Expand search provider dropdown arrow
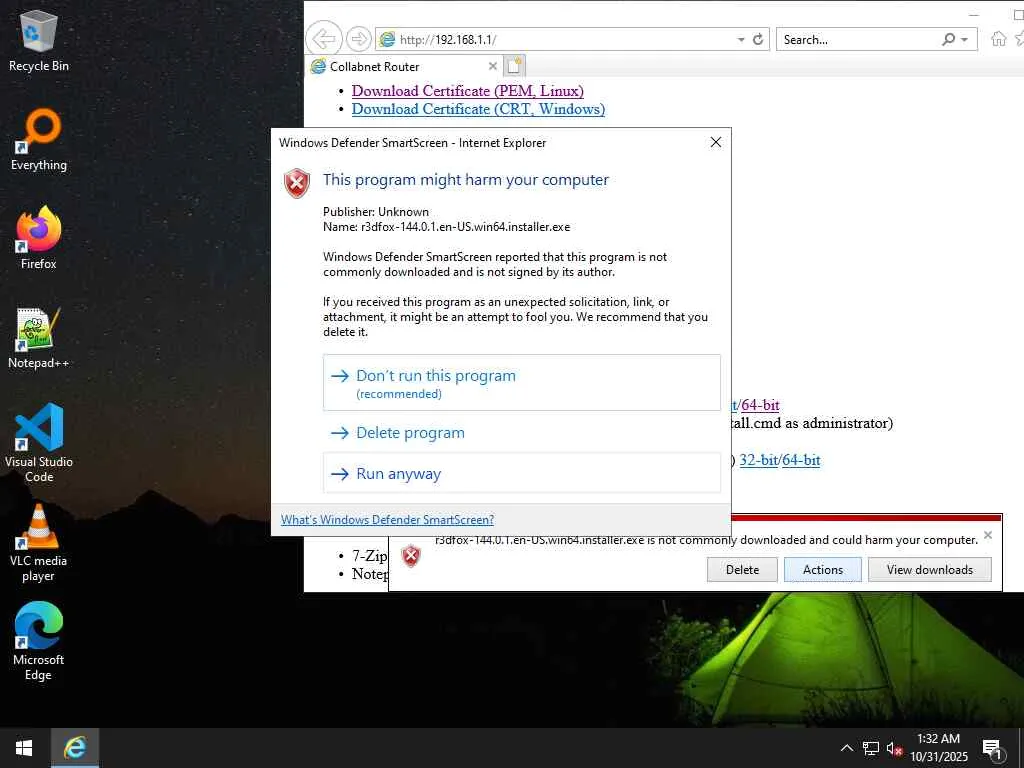The image size is (1024, 768). coord(965,40)
